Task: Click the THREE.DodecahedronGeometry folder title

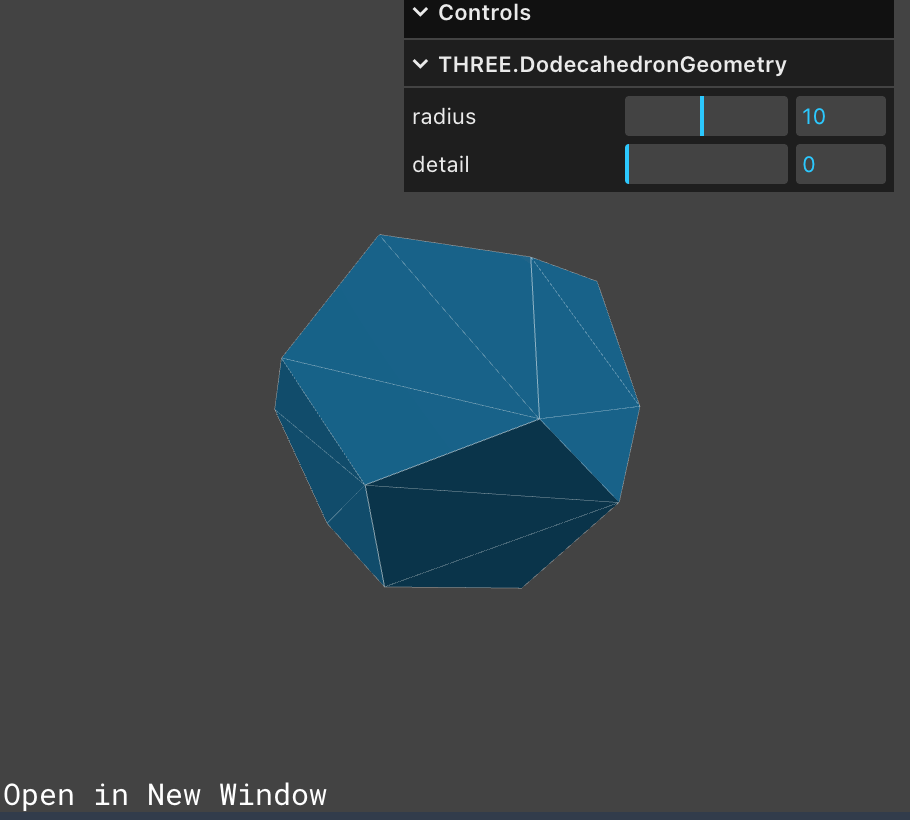Action: (612, 64)
